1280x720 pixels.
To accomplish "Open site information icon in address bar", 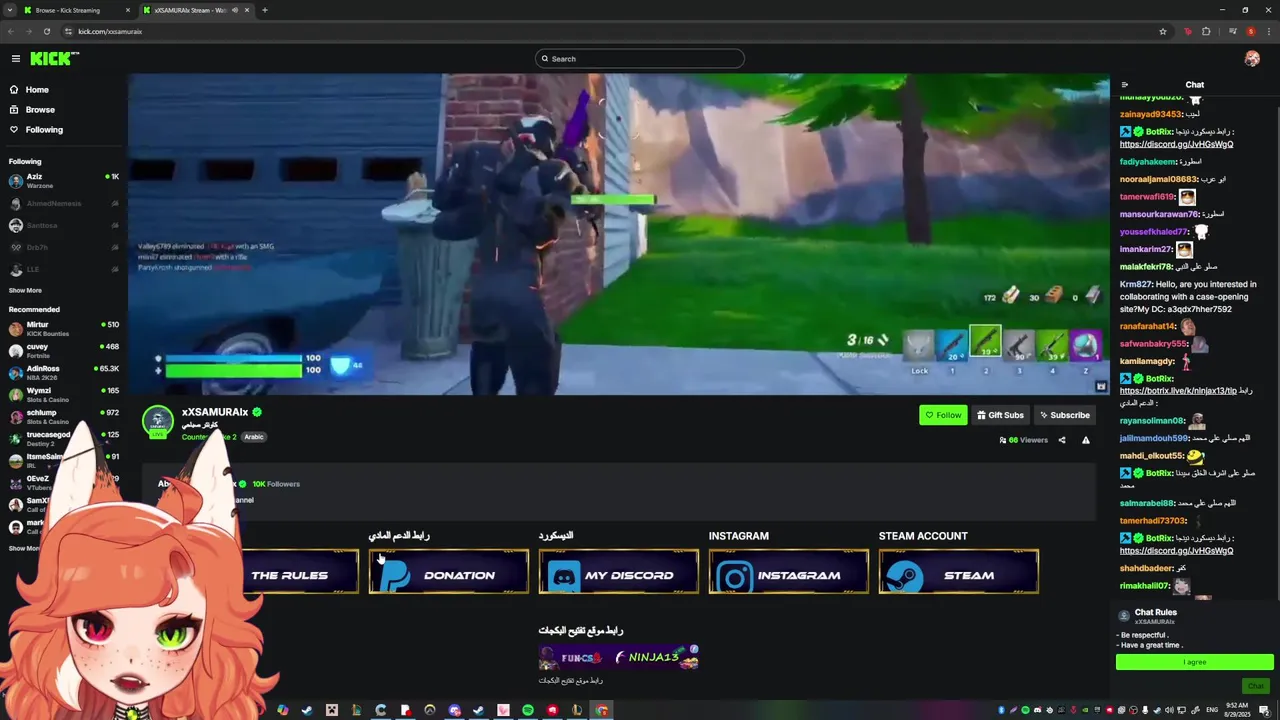I will [x=68, y=31].
